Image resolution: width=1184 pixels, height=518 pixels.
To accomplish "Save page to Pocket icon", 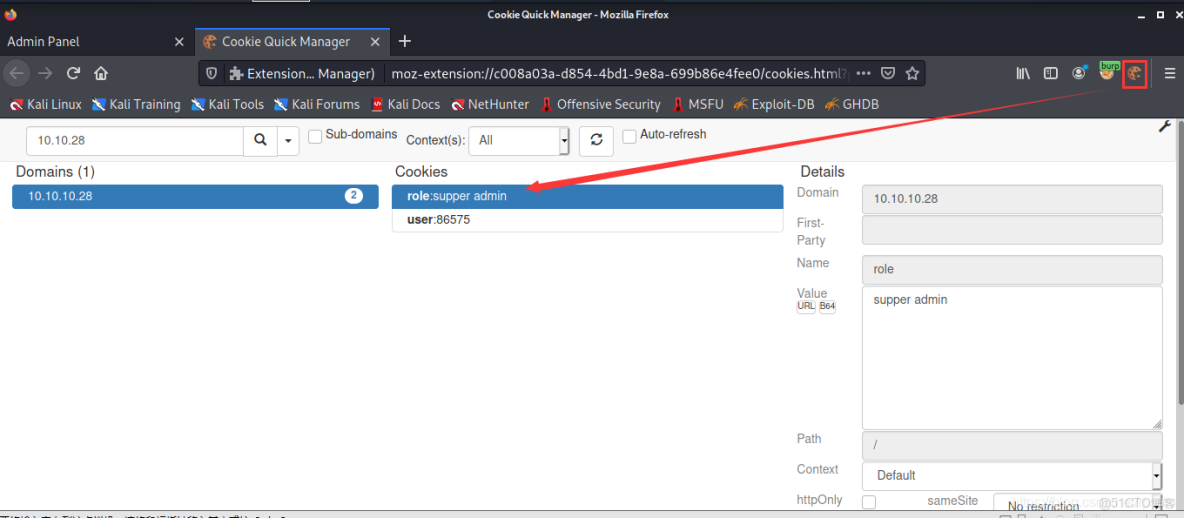I will tap(889, 73).
